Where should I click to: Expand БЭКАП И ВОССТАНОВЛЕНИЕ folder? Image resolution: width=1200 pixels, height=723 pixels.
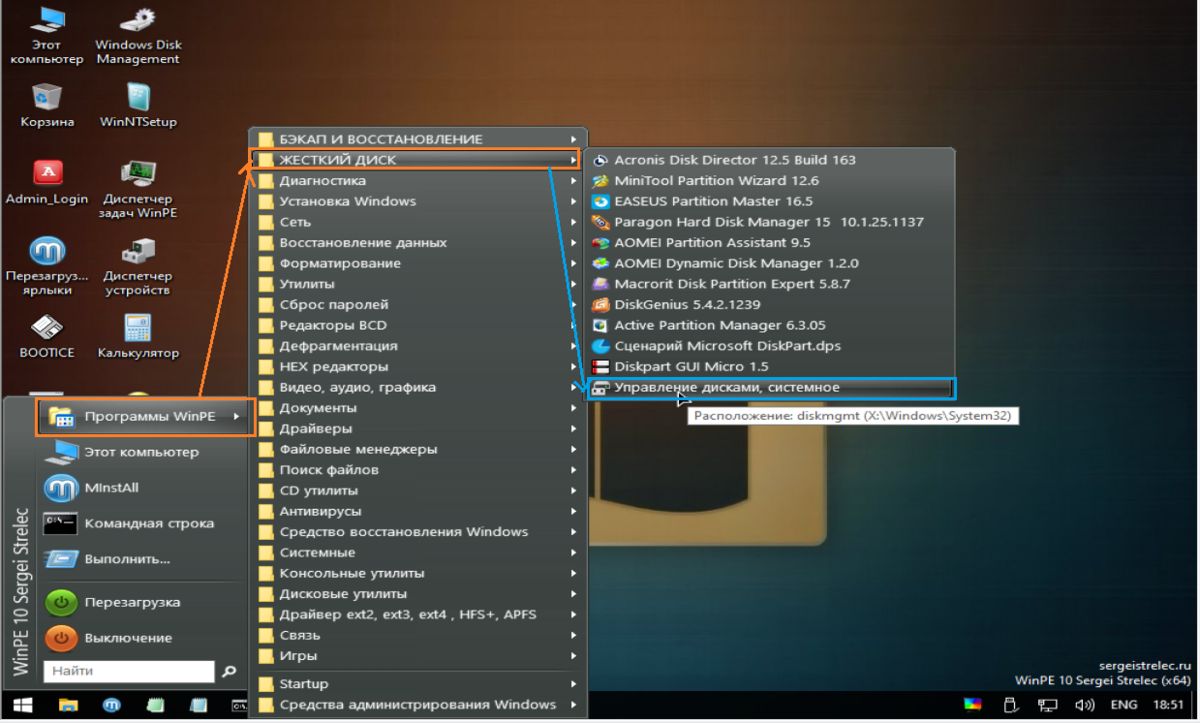[x=416, y=139]
